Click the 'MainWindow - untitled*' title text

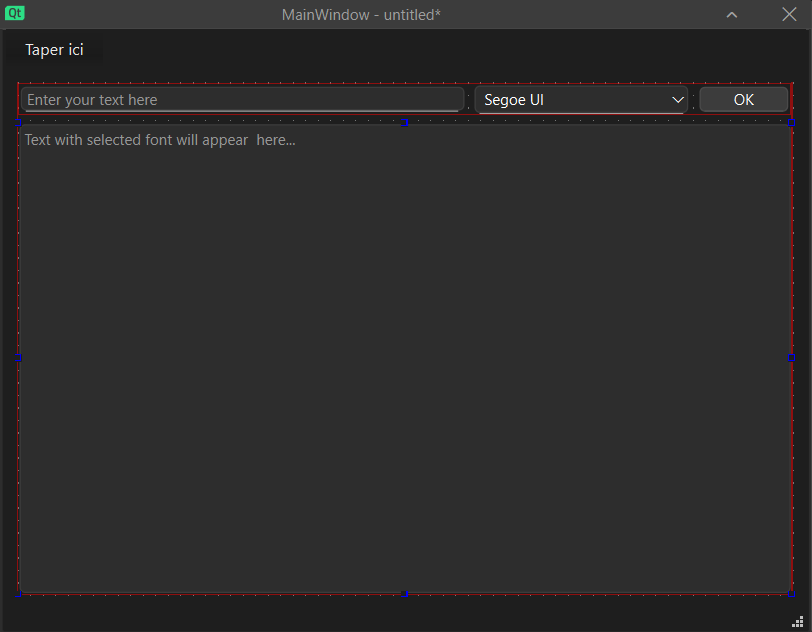(361, 15)
